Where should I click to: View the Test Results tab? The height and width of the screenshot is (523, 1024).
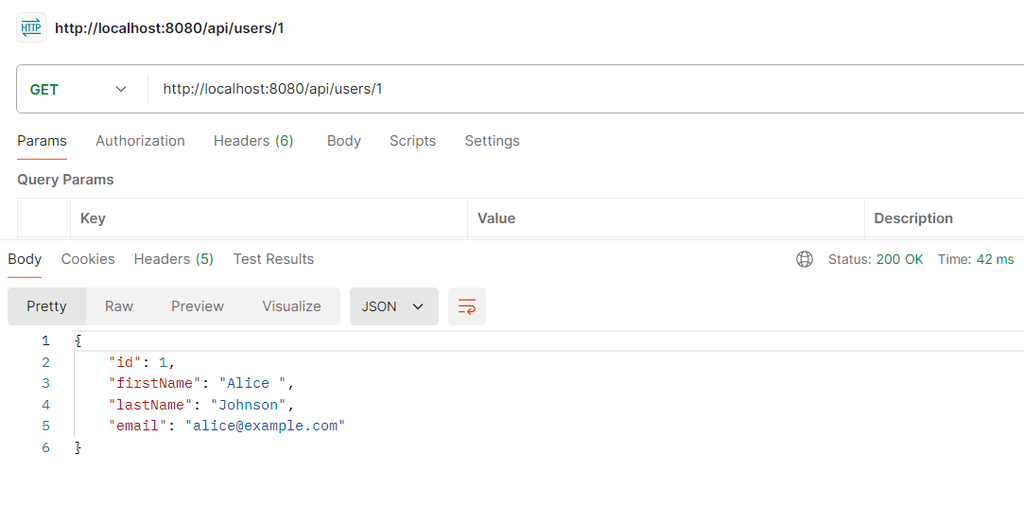click(274, 259)
